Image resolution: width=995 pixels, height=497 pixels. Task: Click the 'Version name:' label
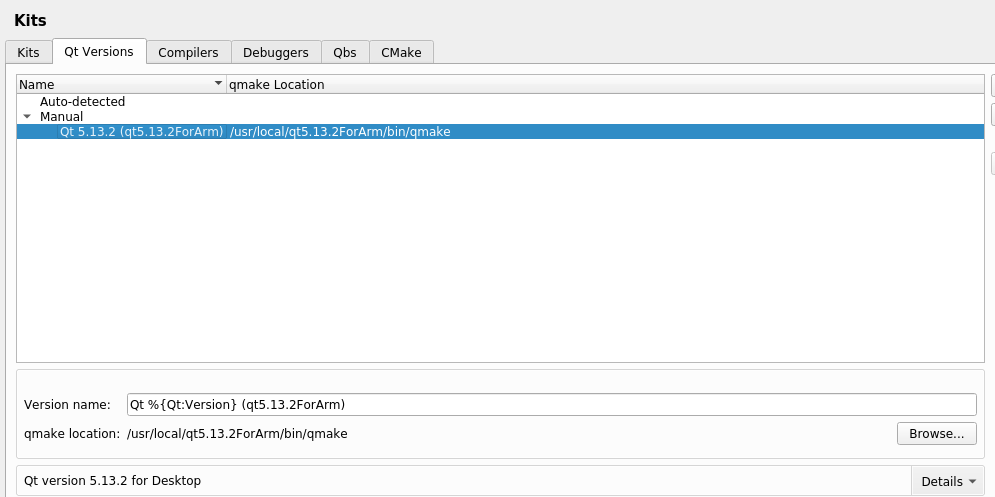[67, 404]
